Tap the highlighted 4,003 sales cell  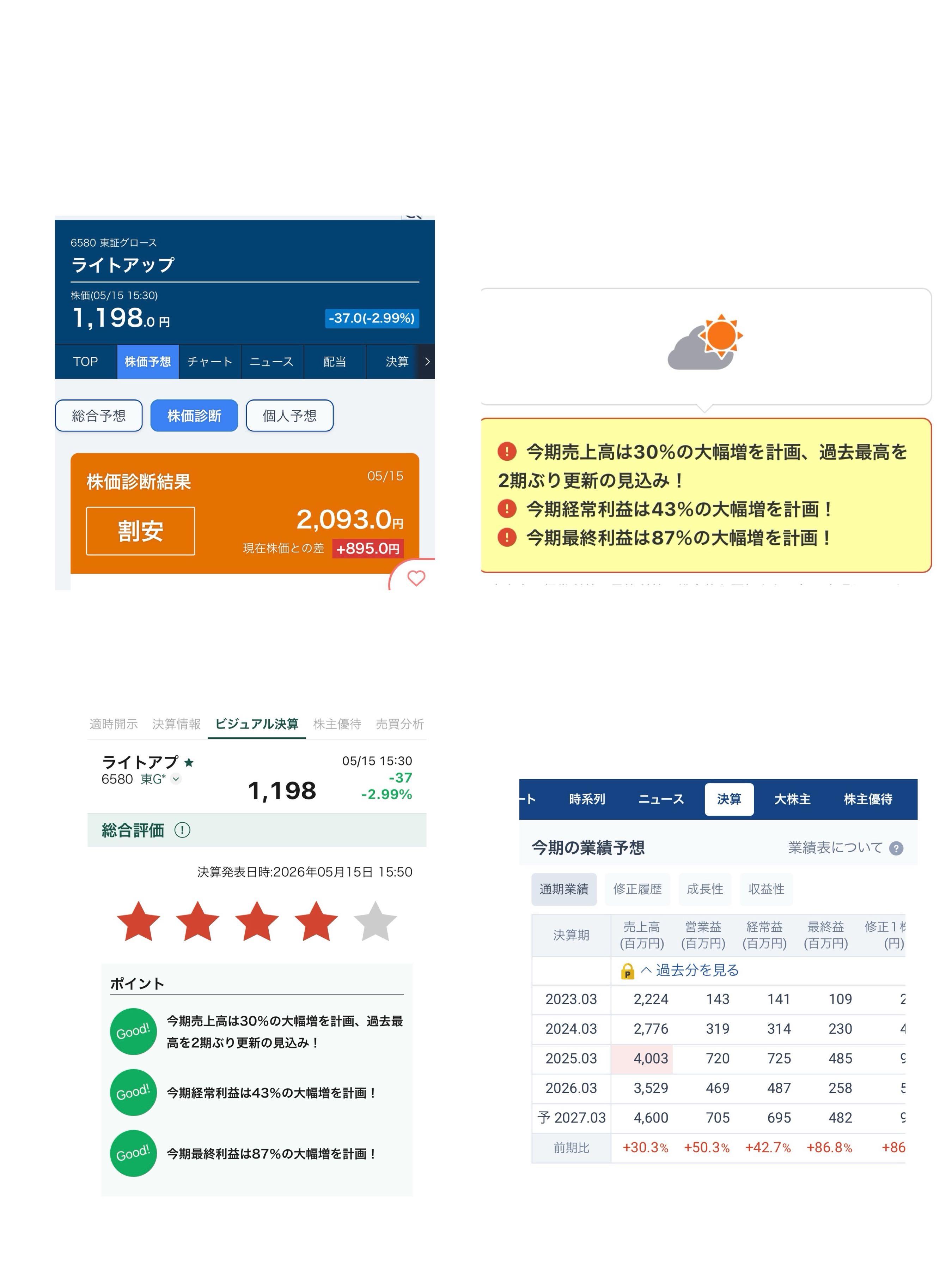(642, 1059)
